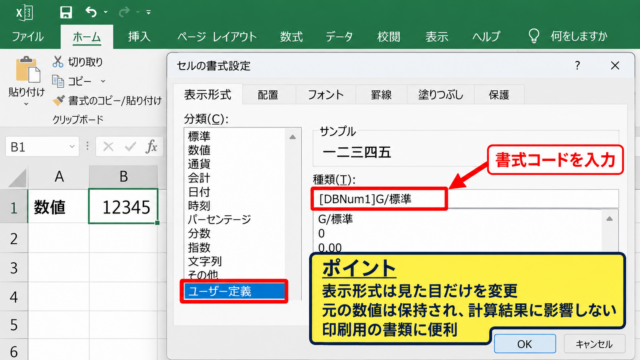Select the 表示形式 dialog tab
Viewport: 640px width, 360px height.
pyautogui.click(x=208, y=95)
